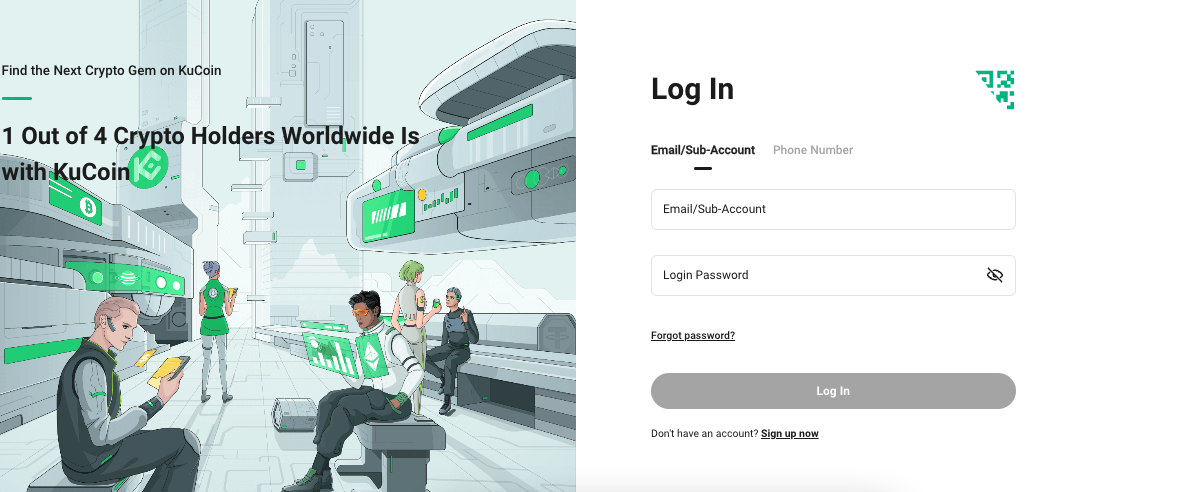This screenshot has width=1201, height=492.
Task: Click the '1 Out of 4 Crypto Holders' headline
Action: click(211, 153)
